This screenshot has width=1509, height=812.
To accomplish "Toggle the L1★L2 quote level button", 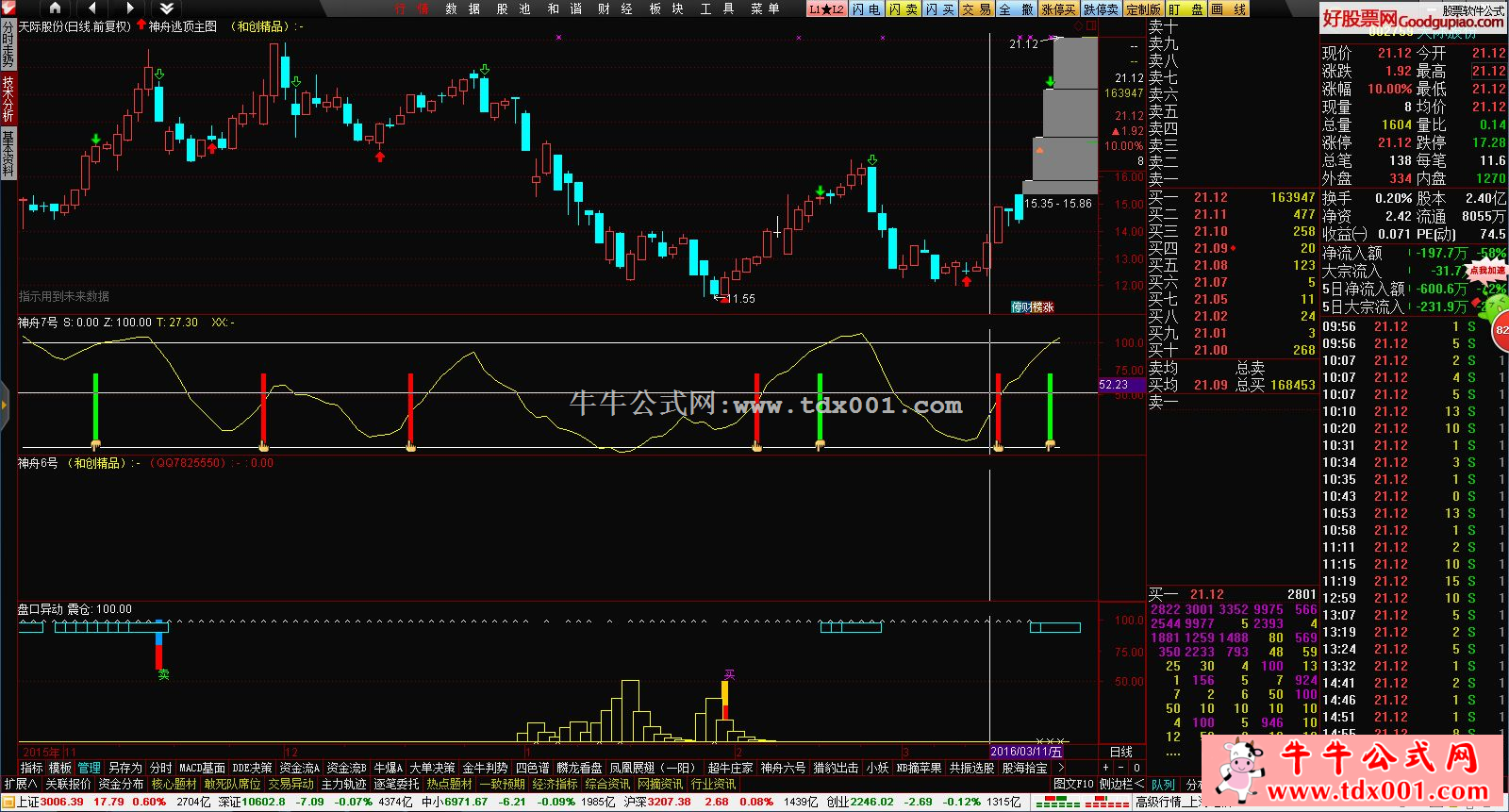I will point(826,9).
